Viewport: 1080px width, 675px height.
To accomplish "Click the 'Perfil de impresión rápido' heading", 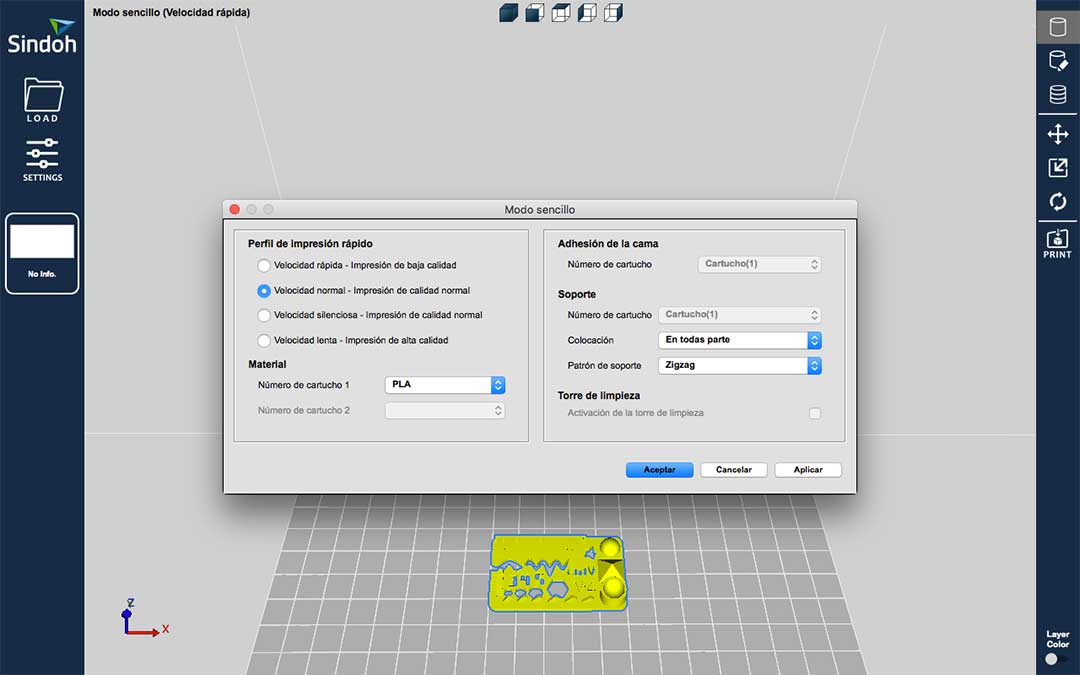I will 310,244.
